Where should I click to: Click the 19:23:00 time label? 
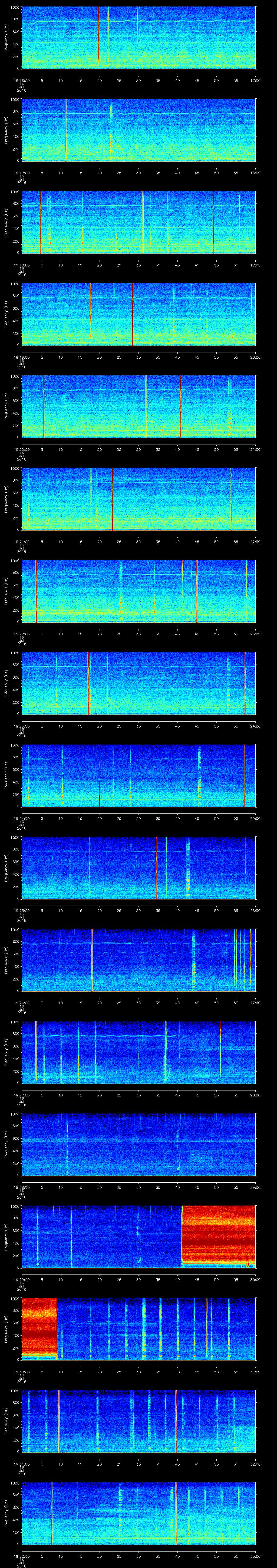click(21, 726)
